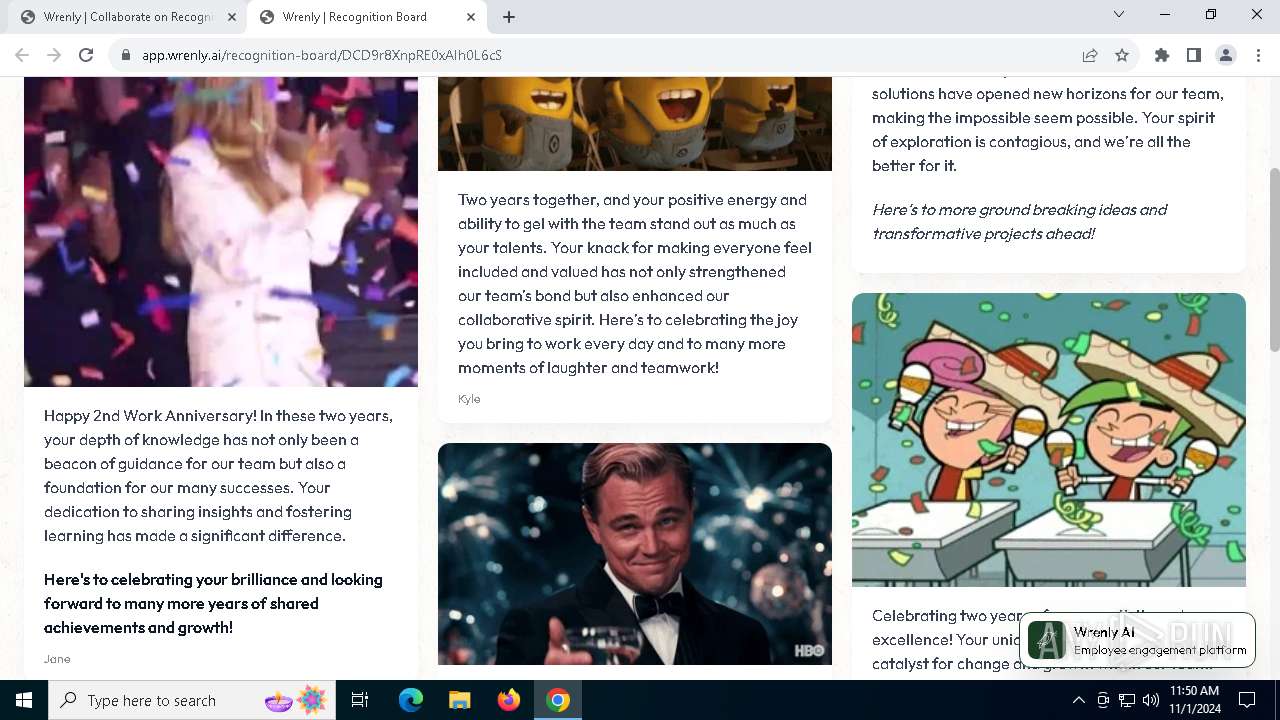Click the taskbar search box
The image size is (1280, 720).
[194, 700]
